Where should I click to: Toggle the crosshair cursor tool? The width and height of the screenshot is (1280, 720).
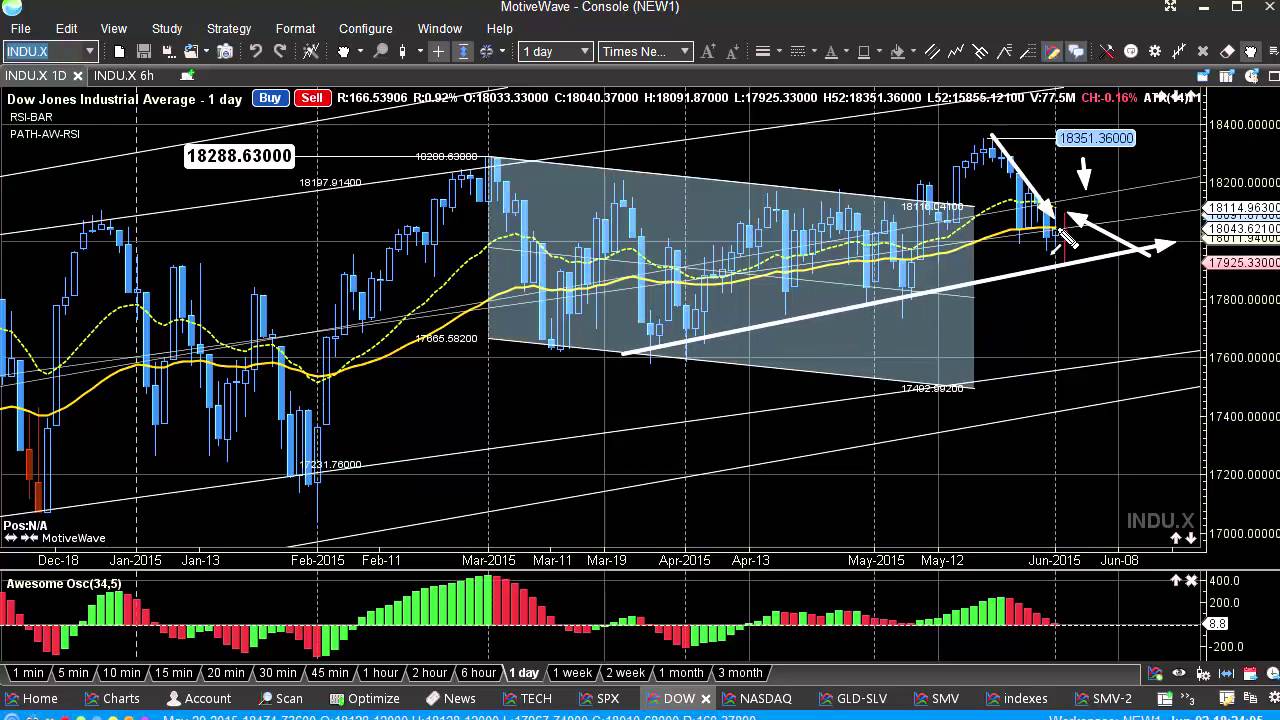tap(438, 51)
